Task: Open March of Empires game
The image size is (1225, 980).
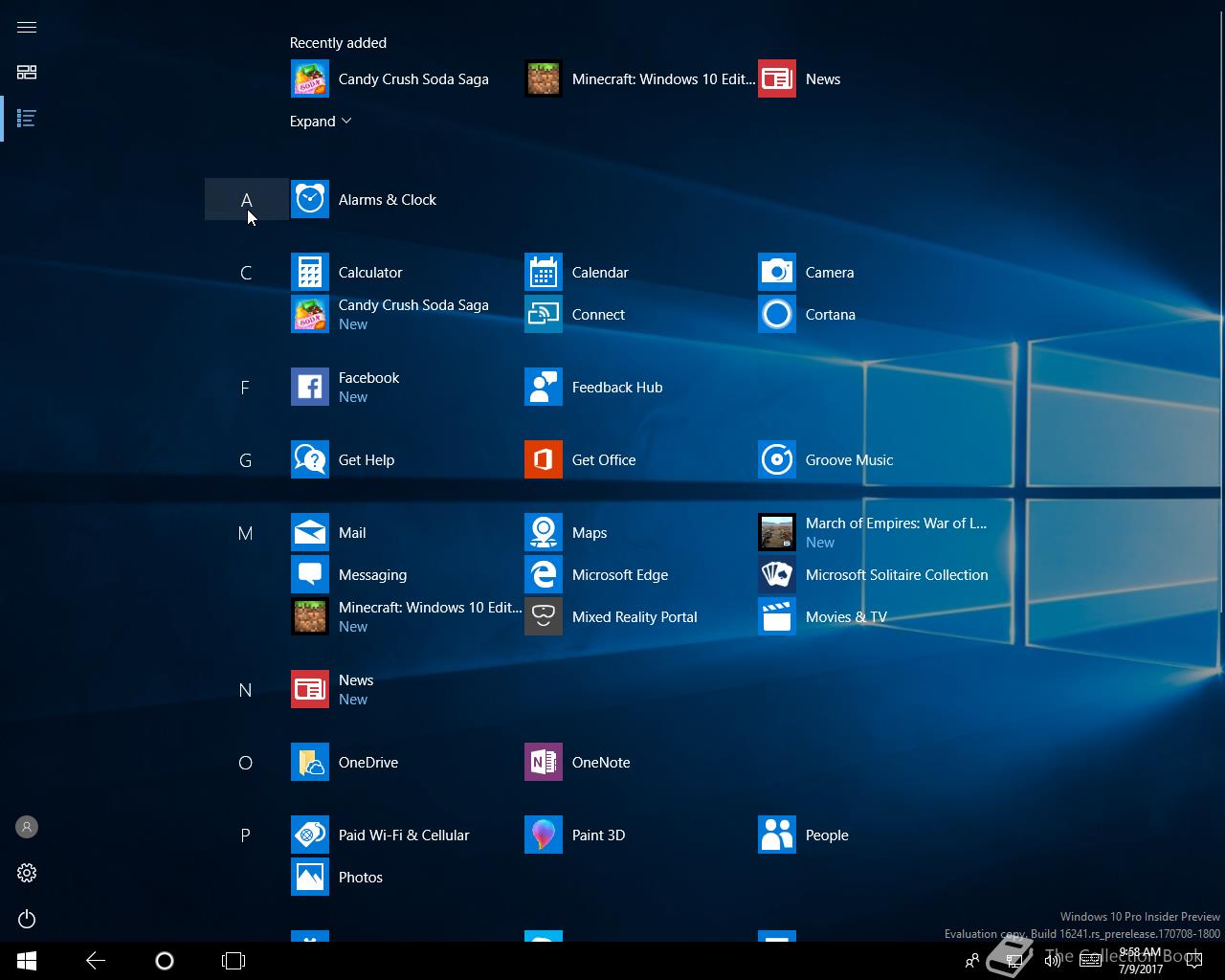Action: [x=872, y=532]
